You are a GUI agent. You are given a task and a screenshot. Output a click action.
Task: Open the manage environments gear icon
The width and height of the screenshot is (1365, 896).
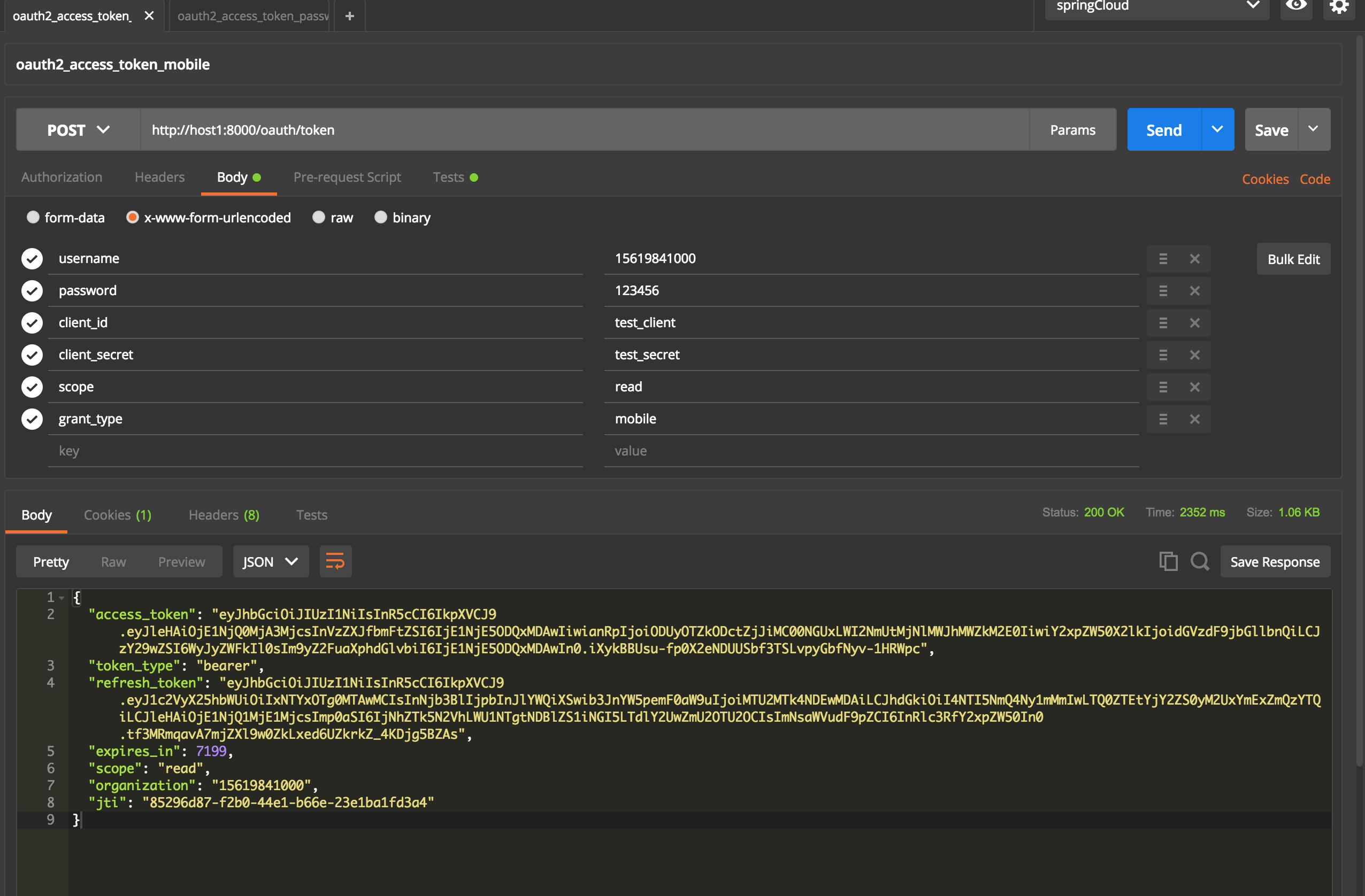point(1339,6)
